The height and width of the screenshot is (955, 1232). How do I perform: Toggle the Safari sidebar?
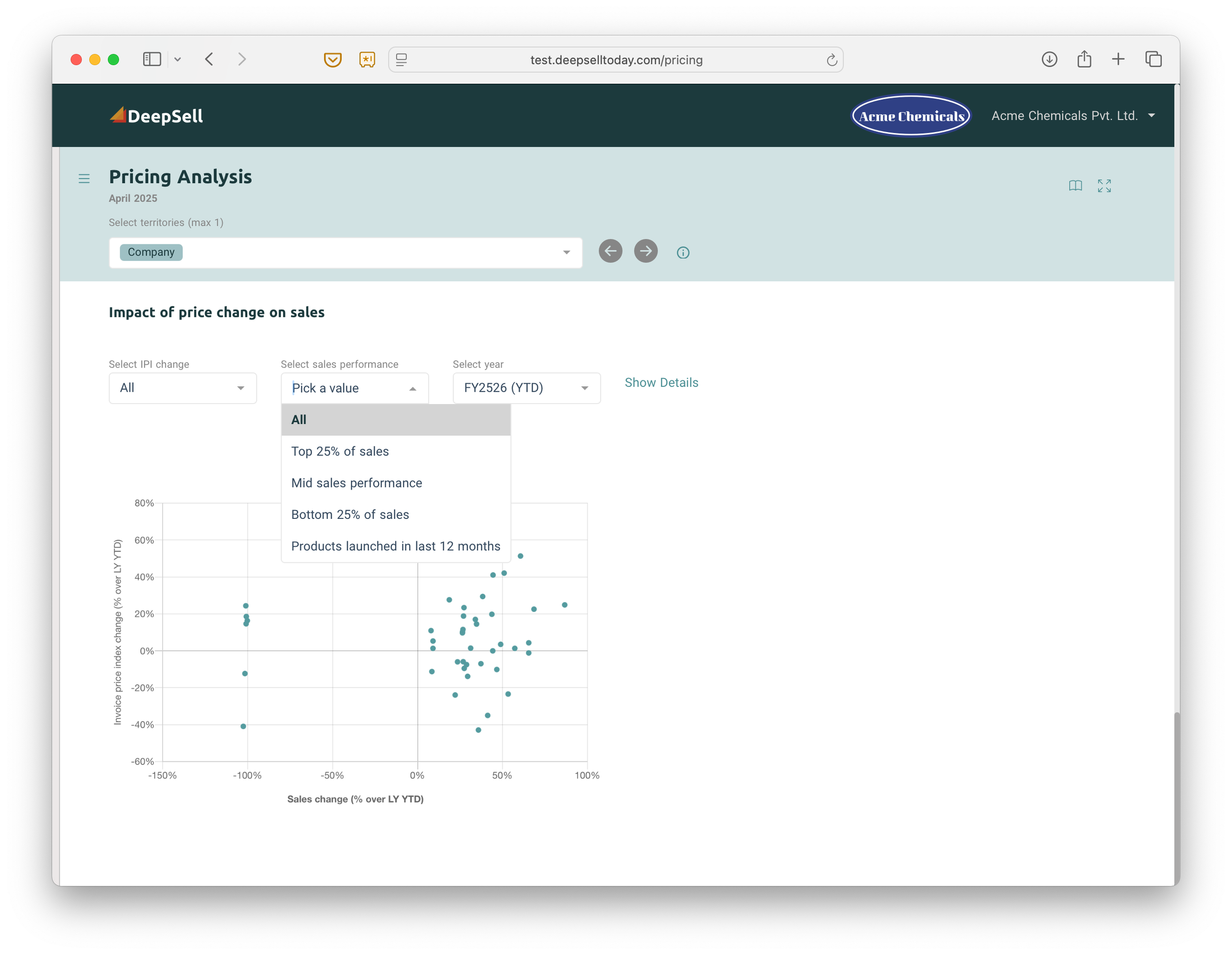point(152,59)
